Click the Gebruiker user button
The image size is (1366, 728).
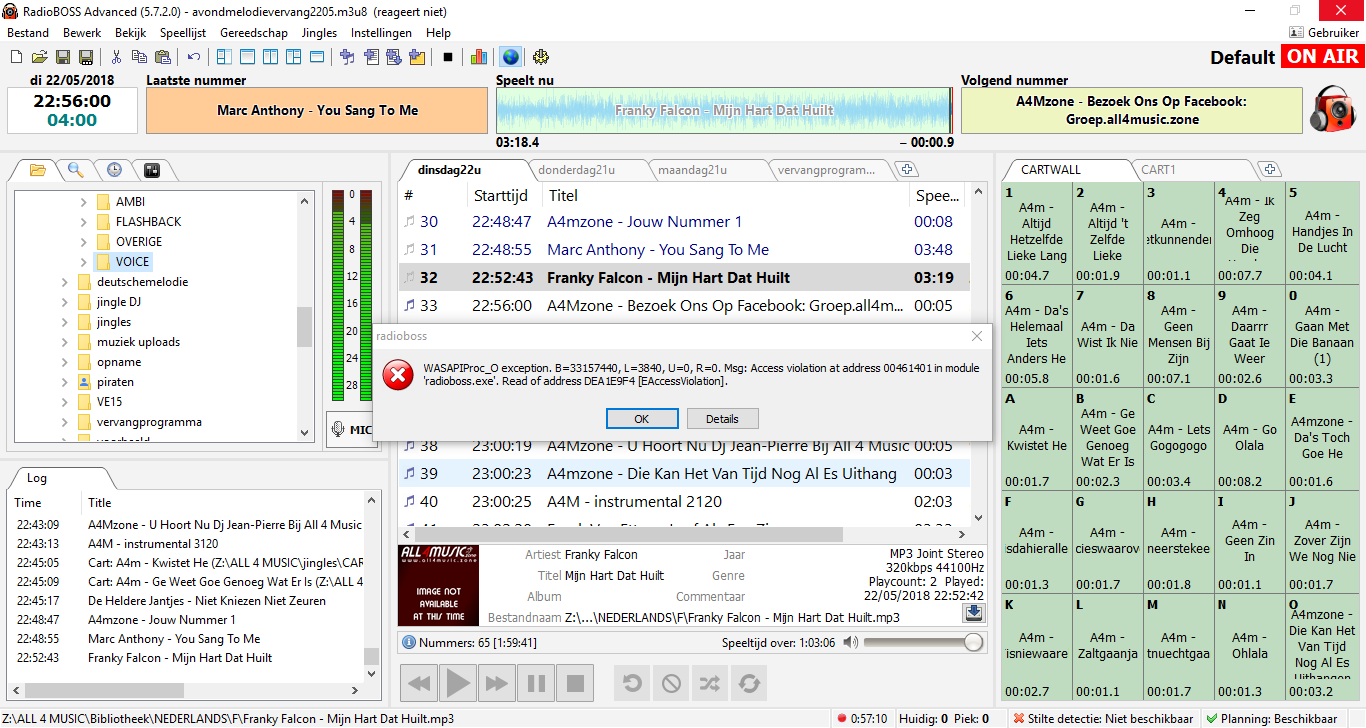[1323, 33]
